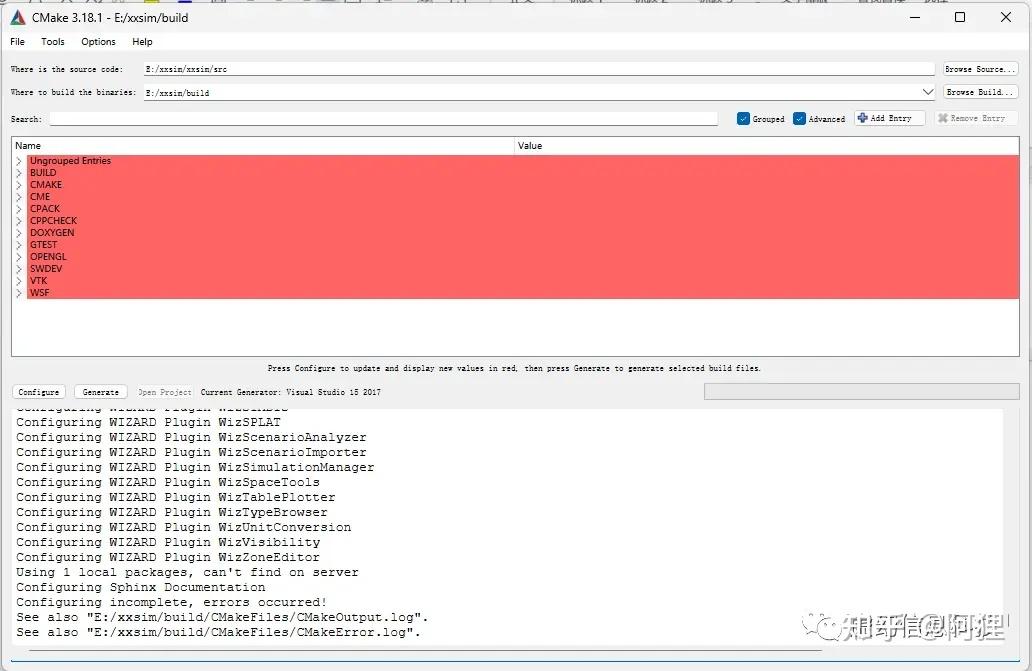Click the WizSimulationManager output line
Viewport: 1032px width, 671px height.
click(195, 467)
